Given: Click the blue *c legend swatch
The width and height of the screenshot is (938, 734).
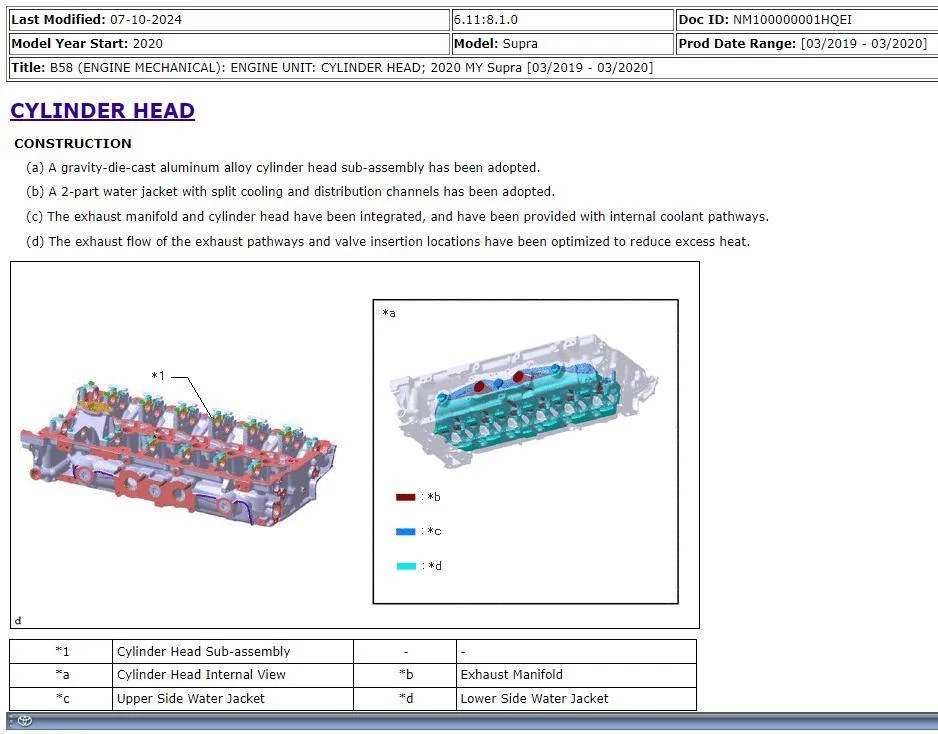Looking at the screenshot, I should [x=405, y=531].
